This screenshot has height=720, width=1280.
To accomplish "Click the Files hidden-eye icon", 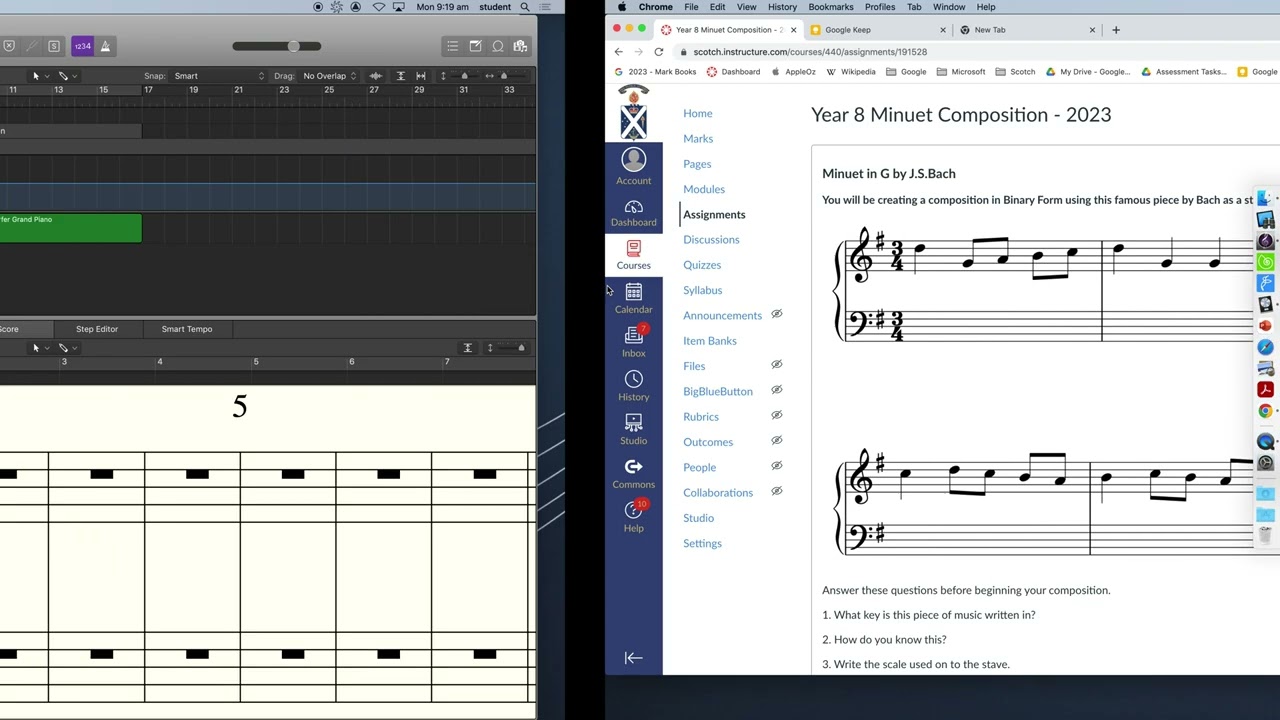I will (776, 365).
